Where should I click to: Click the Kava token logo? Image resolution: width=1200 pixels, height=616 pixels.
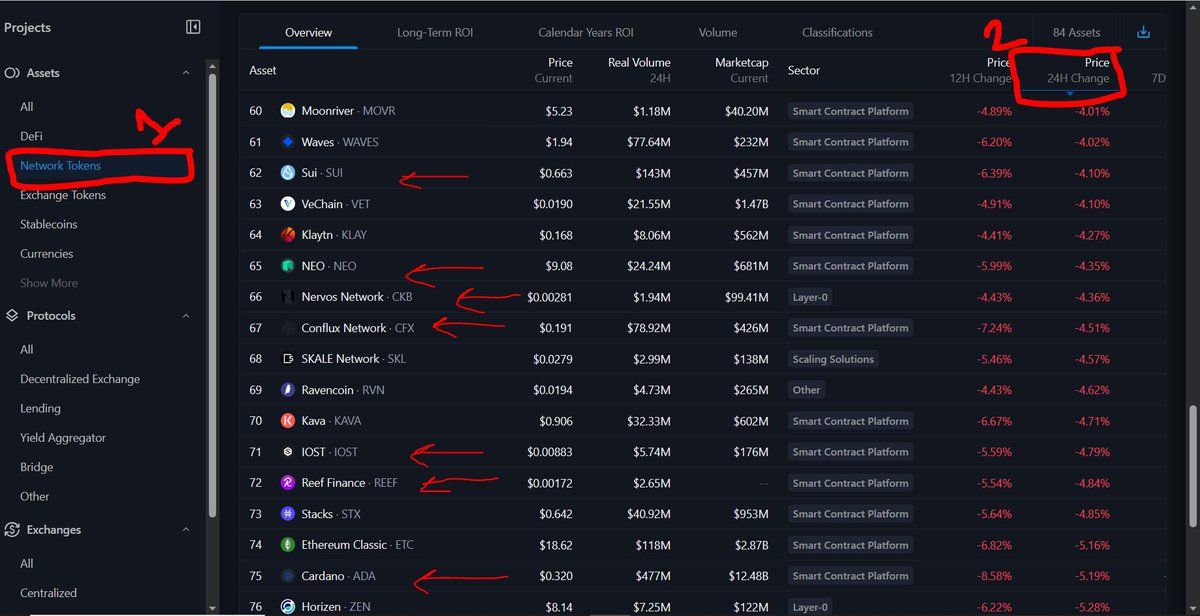[288, 421]
